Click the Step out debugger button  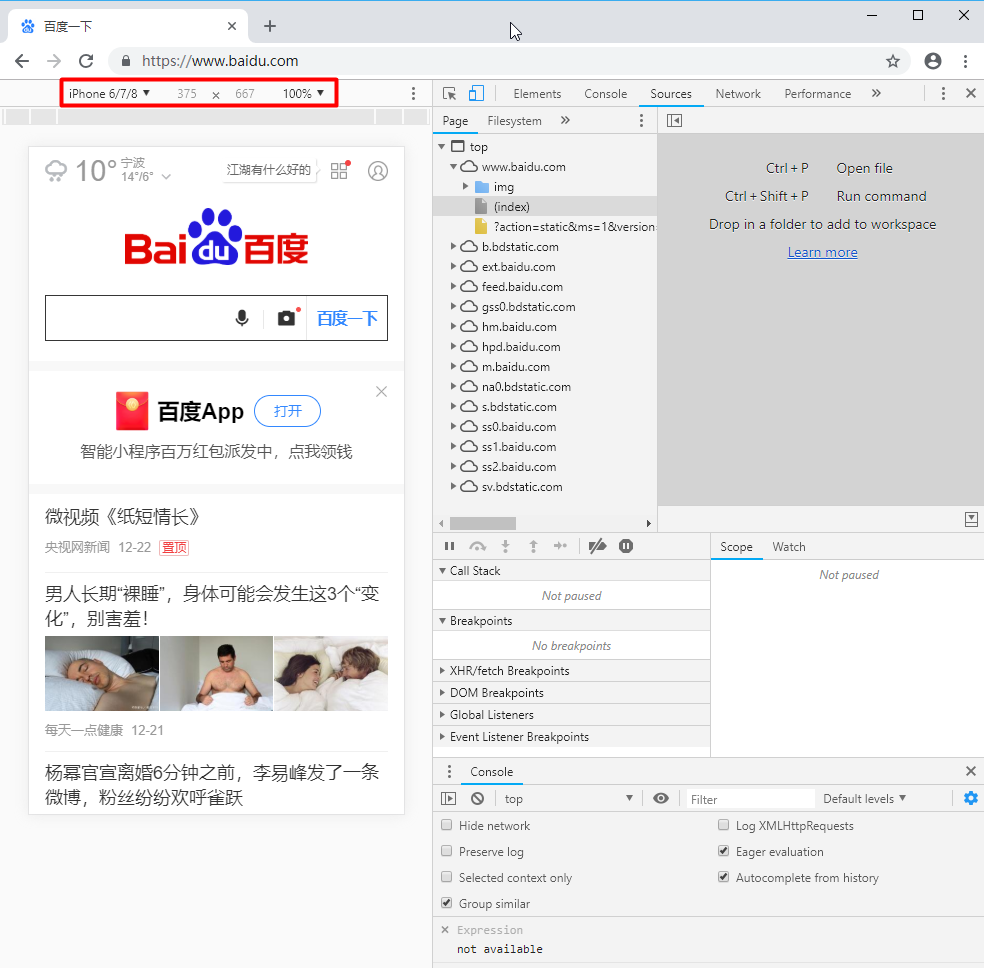533,546
